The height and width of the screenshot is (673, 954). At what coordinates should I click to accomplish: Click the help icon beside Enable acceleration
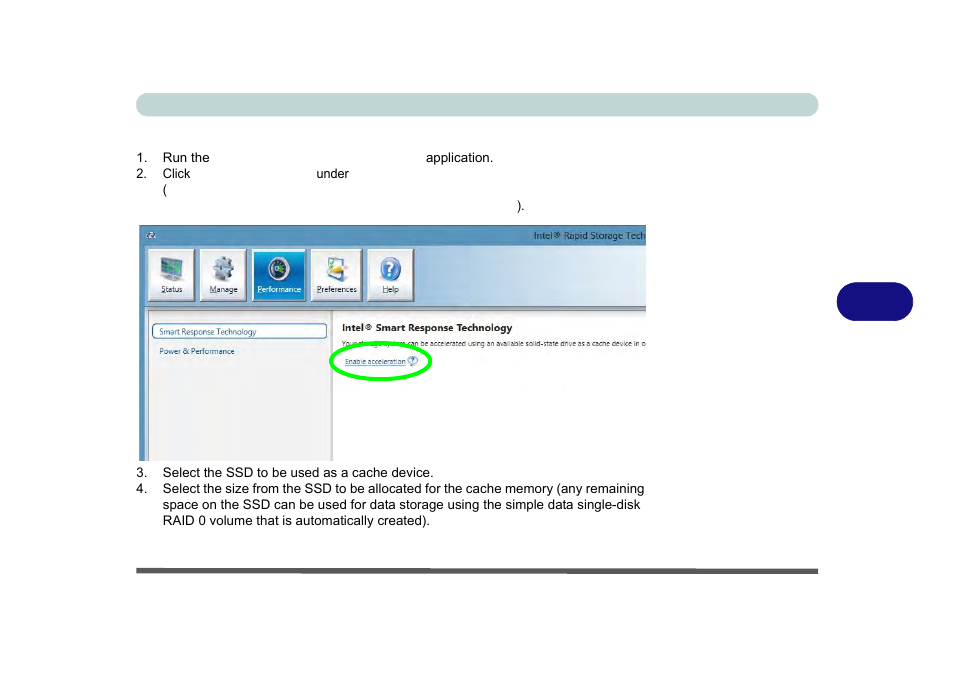click(x=413, y=361)
